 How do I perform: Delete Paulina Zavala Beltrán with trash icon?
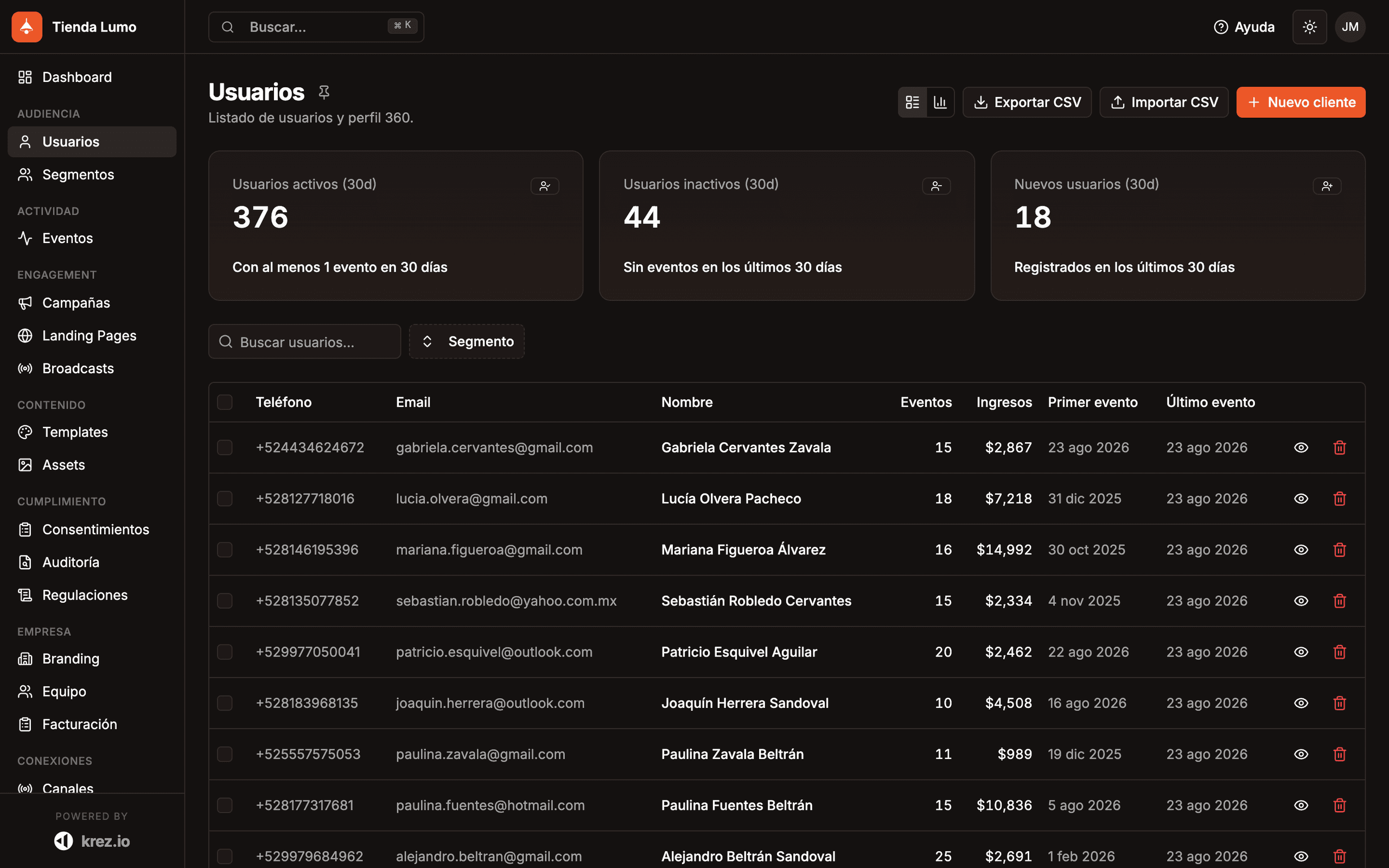[x=1340, y=754]
